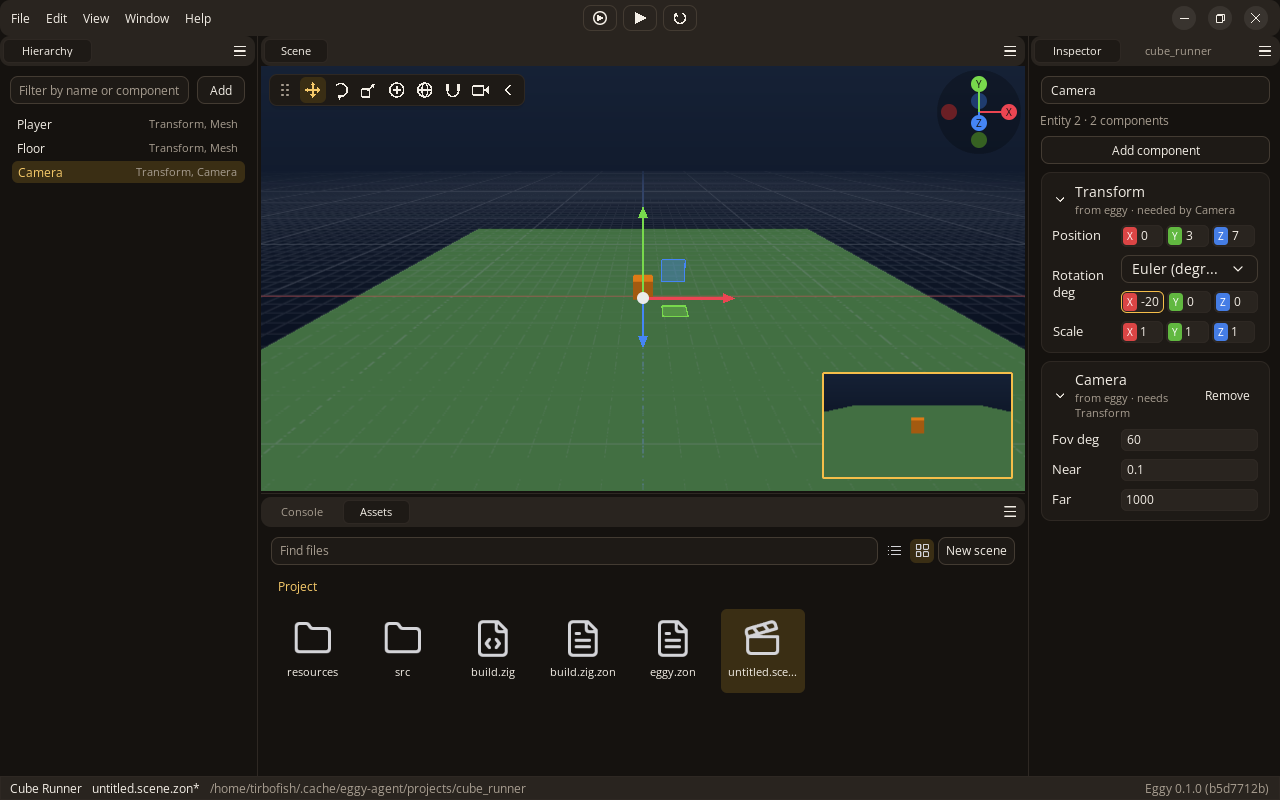
Task: Select Player in the Hierarchy
Action: [x=128, y=124]
